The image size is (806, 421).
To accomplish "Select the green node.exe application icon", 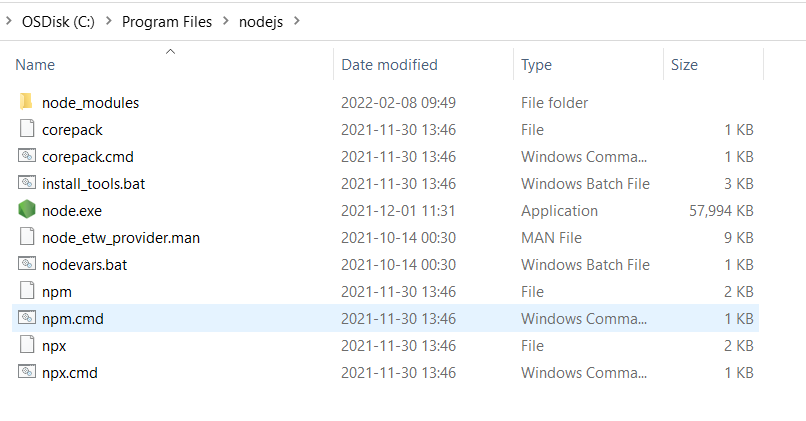I will pos(27,210).
